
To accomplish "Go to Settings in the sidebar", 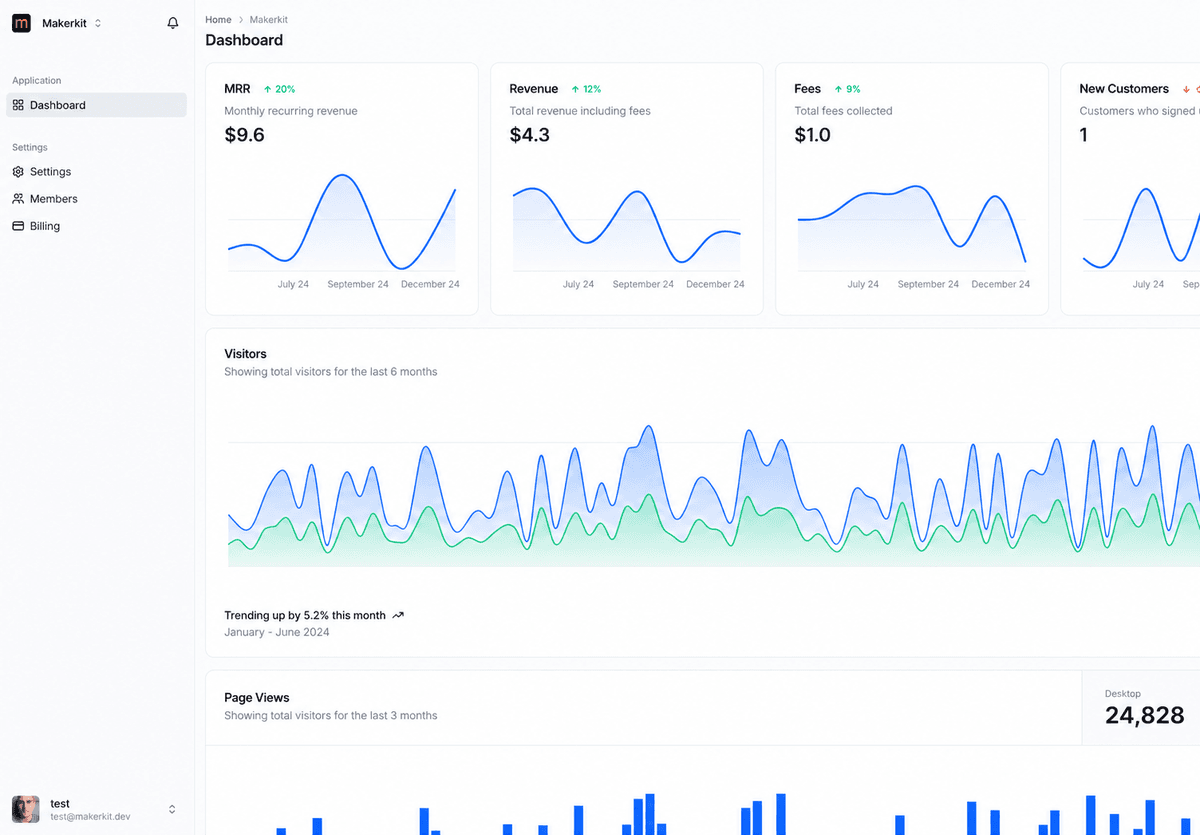I will pos(97,172).
